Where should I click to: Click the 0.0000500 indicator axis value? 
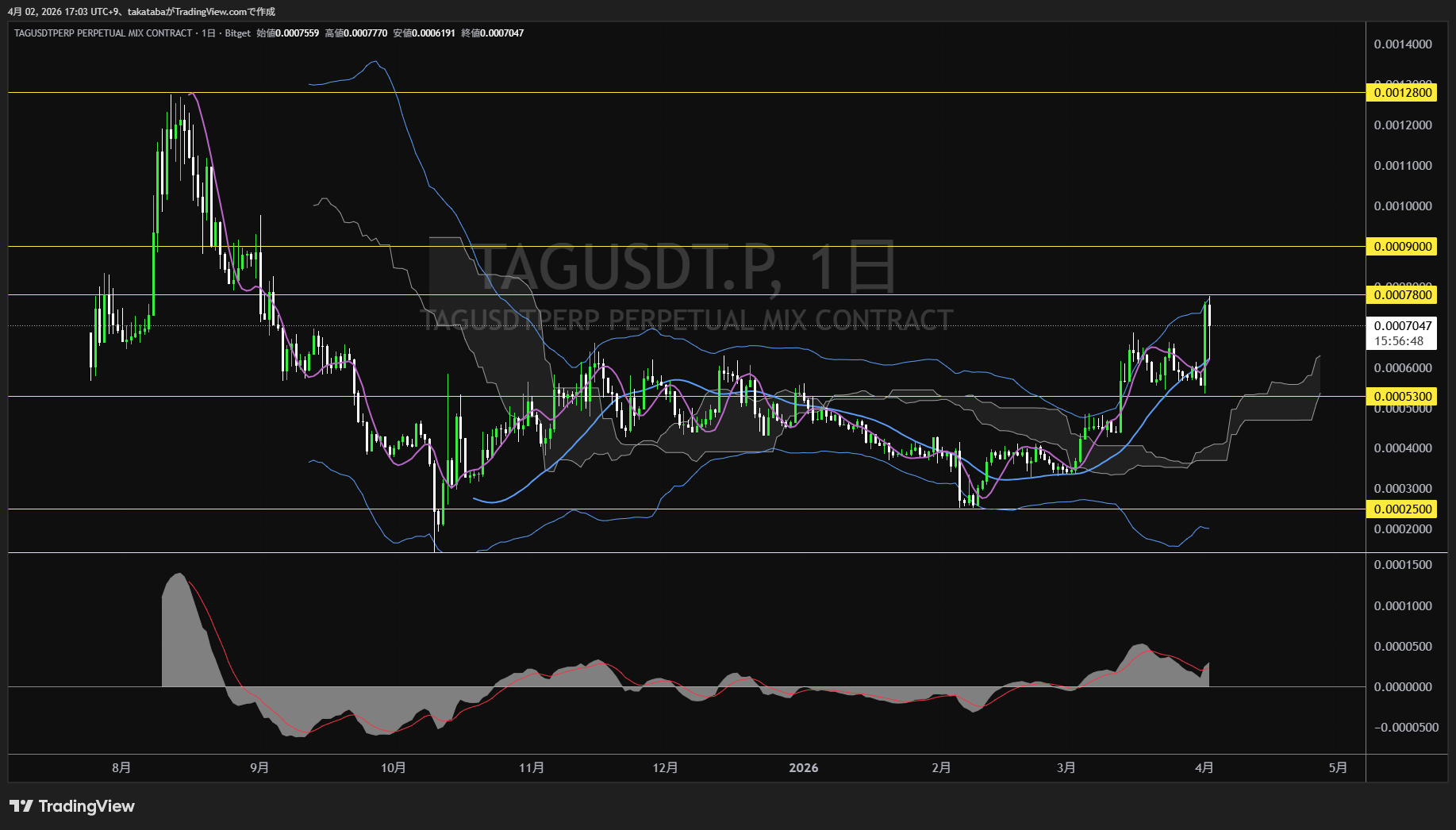point(1403,647)
